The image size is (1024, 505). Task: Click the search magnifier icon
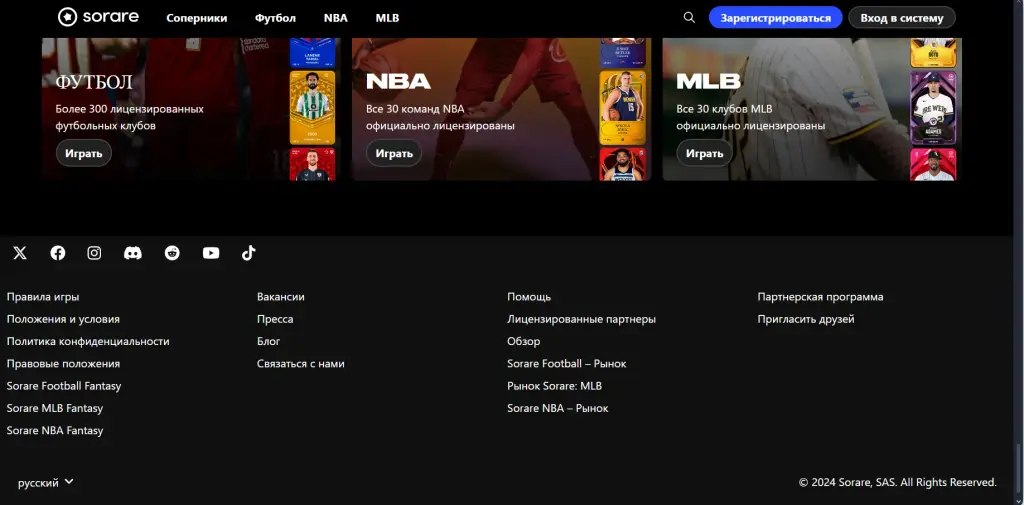[689, 18]
